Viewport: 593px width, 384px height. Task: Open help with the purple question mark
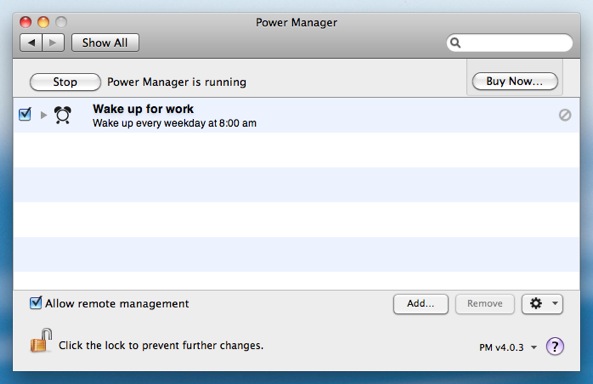click(x=555, y=346)
